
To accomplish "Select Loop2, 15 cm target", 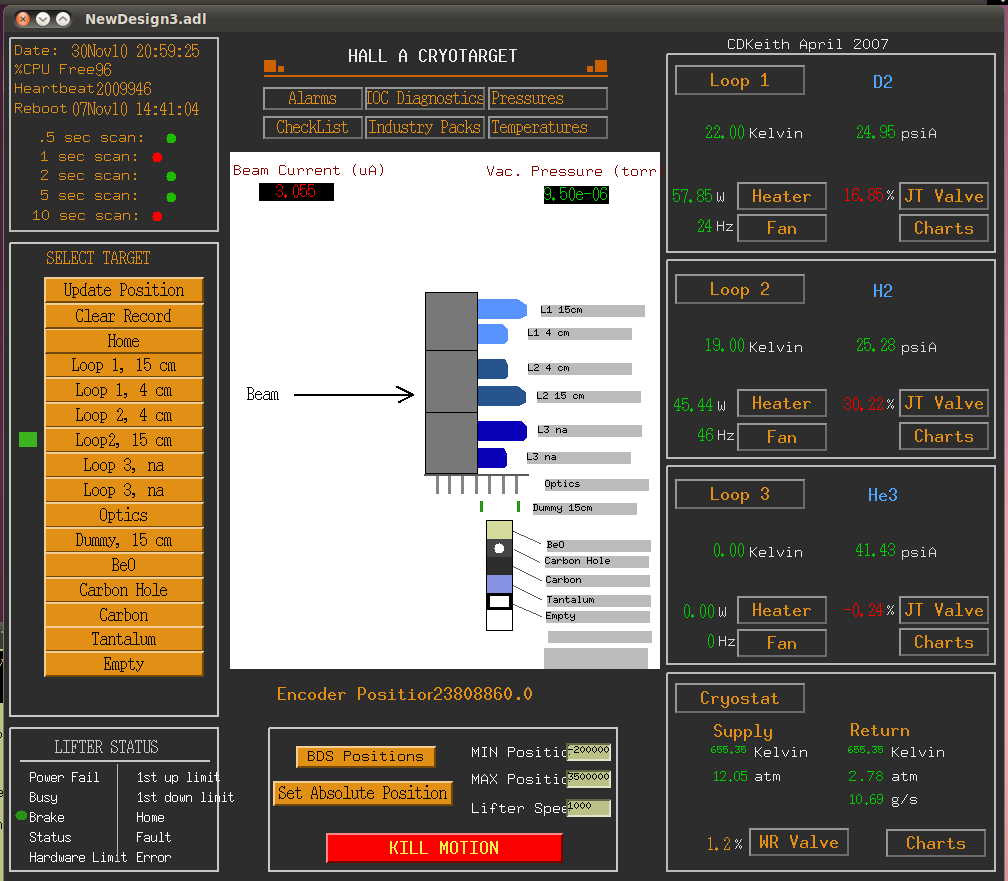I will point(124,440).
